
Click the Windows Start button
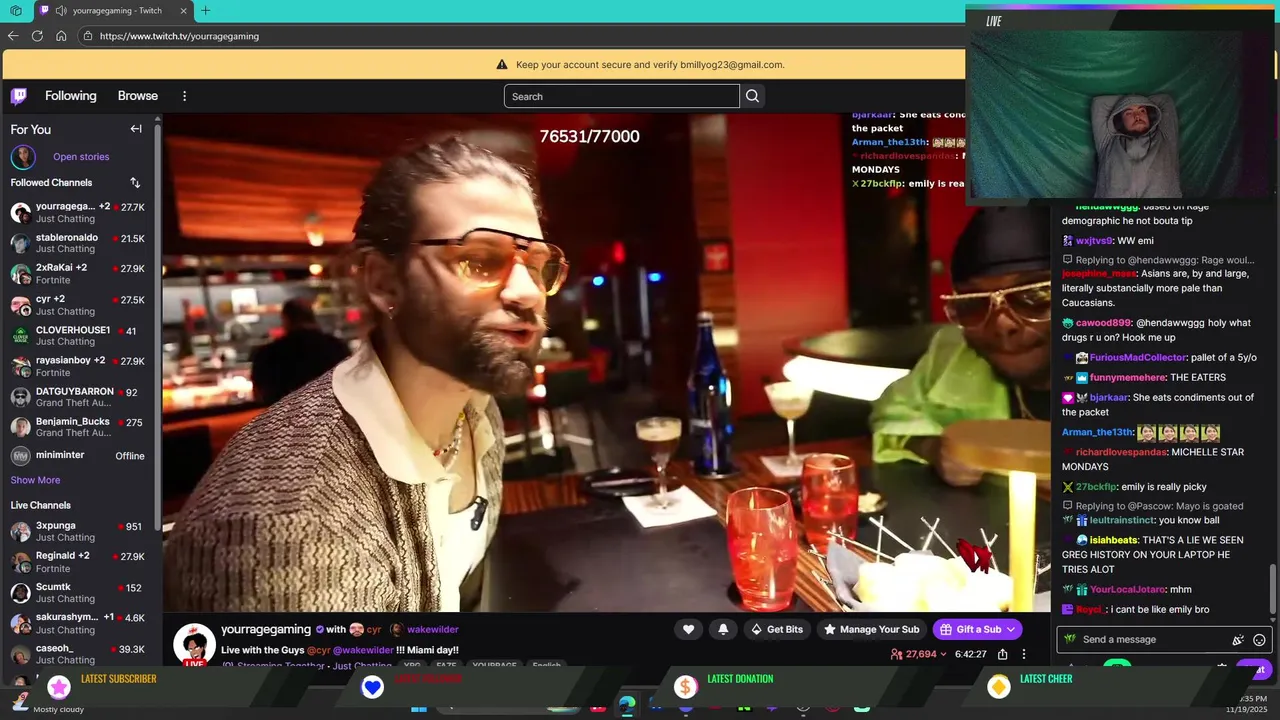tap(419, 708)
